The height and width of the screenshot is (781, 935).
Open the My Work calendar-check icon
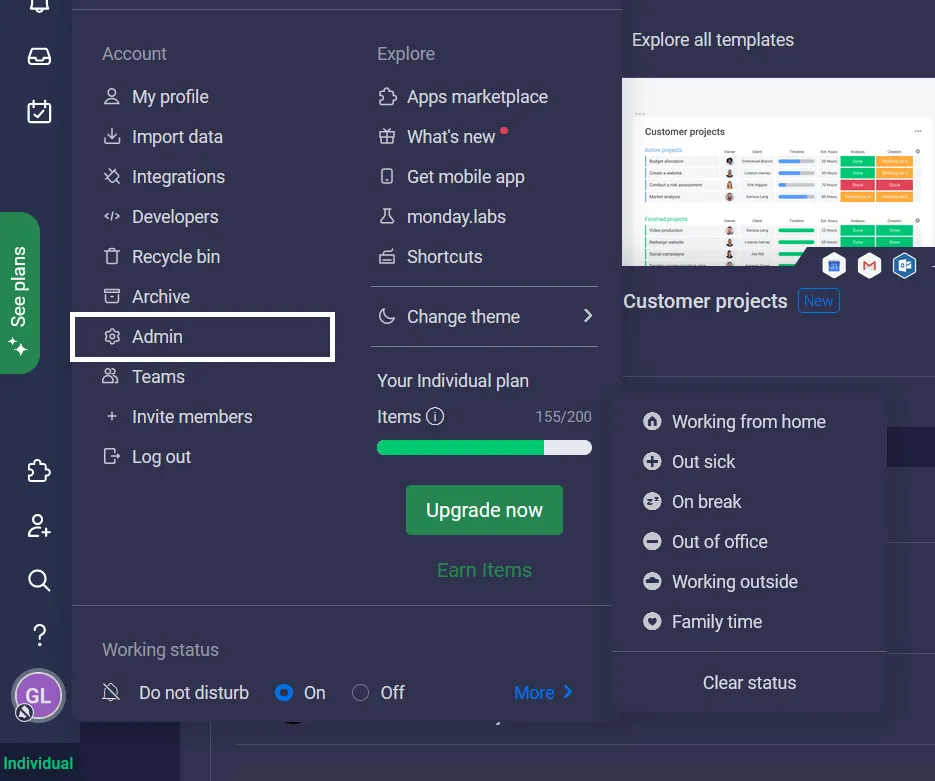(39, 111)
